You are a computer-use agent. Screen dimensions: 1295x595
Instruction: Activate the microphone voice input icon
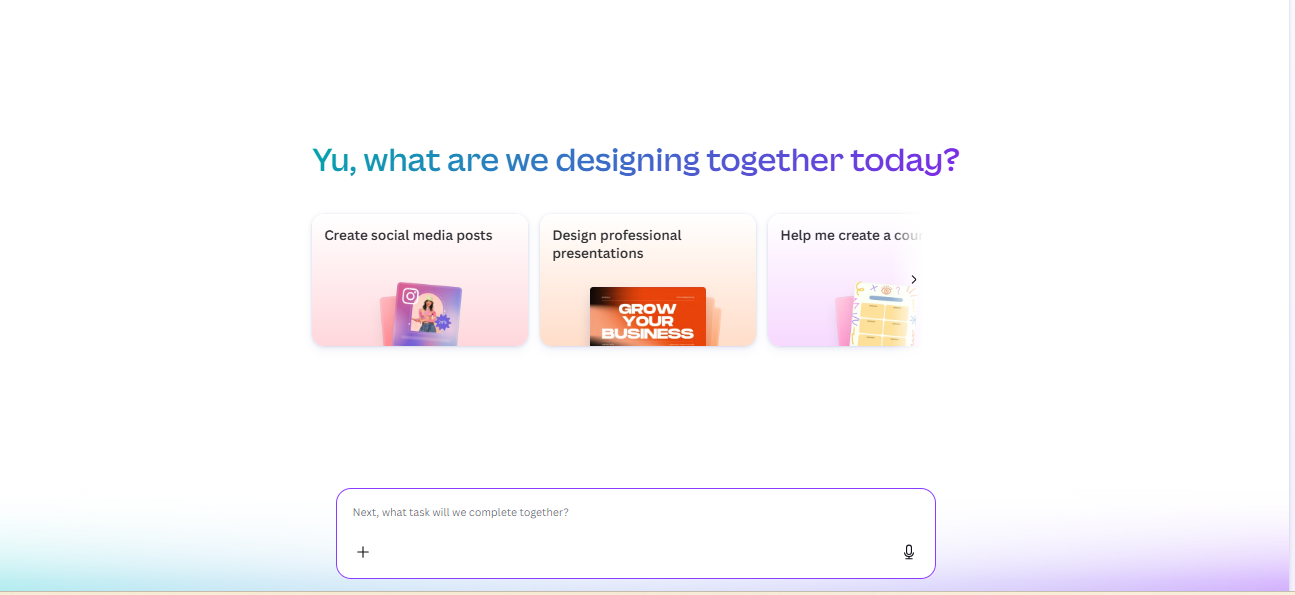click(908, 552)
